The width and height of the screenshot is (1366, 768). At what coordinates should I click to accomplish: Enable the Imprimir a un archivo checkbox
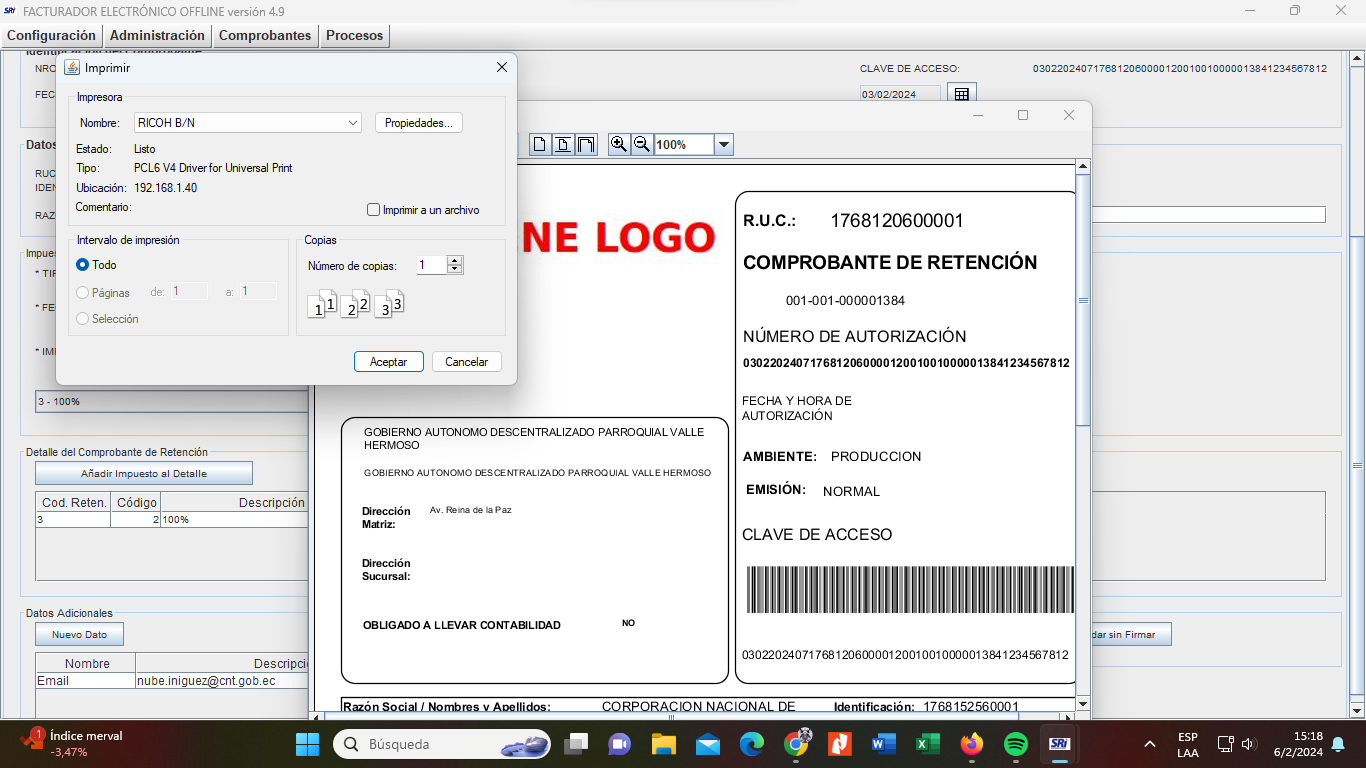click(x=374, y=210)
